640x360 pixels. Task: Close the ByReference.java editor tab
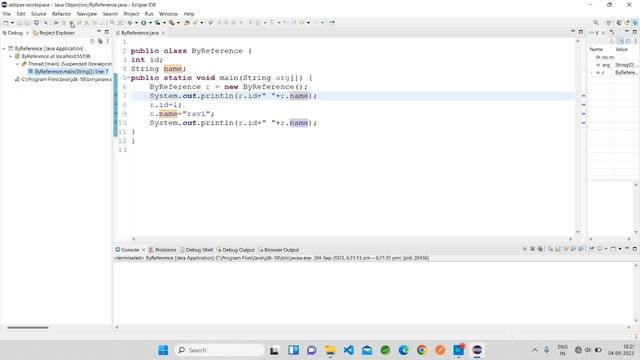(163, 33)
